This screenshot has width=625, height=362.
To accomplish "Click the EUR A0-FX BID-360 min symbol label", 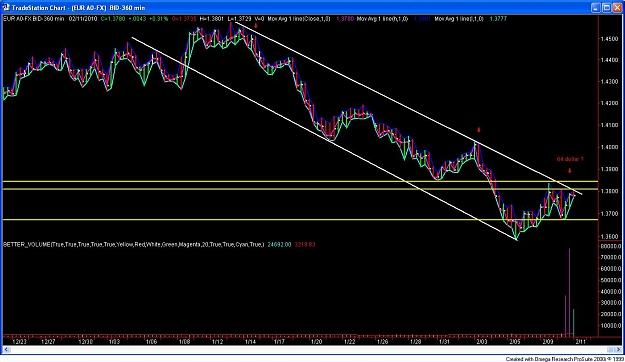I will click(x=33, y=19).
